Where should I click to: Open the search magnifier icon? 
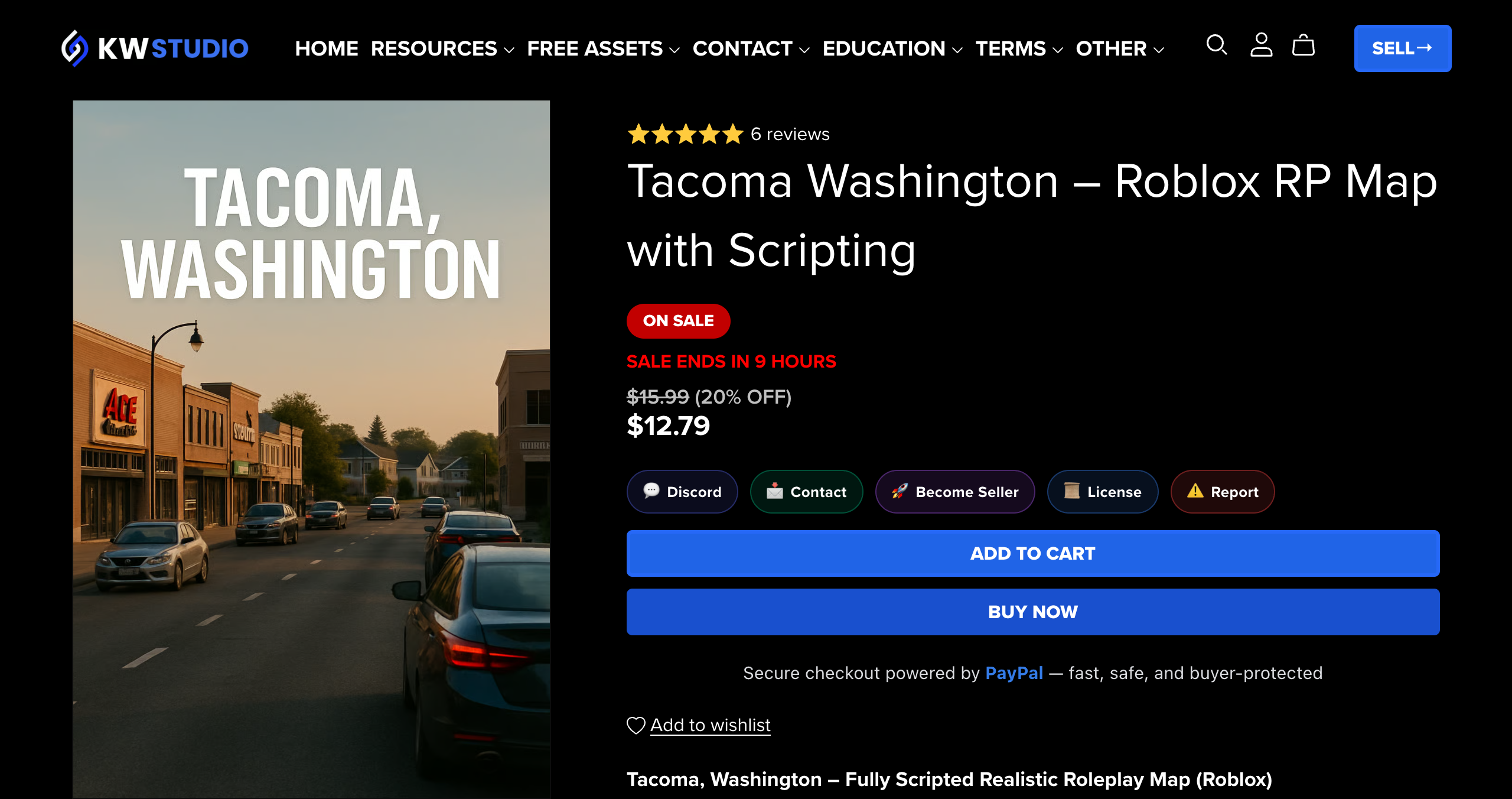[1217, 46]
